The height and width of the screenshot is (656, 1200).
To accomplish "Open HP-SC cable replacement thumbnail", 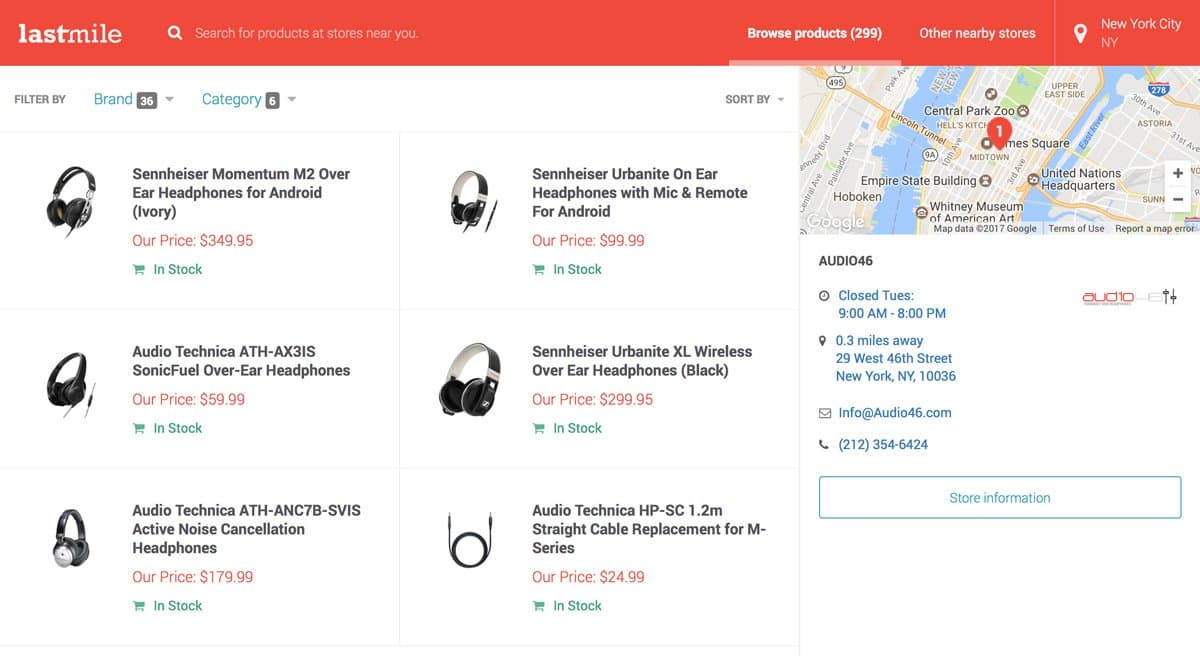I will 470,538.
